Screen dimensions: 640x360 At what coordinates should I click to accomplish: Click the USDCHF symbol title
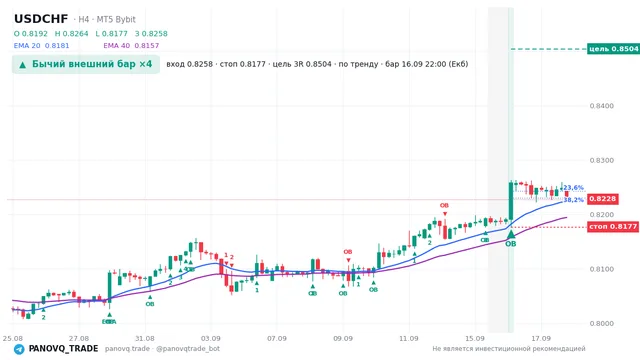pyautogui.click(x=41, y=19)
